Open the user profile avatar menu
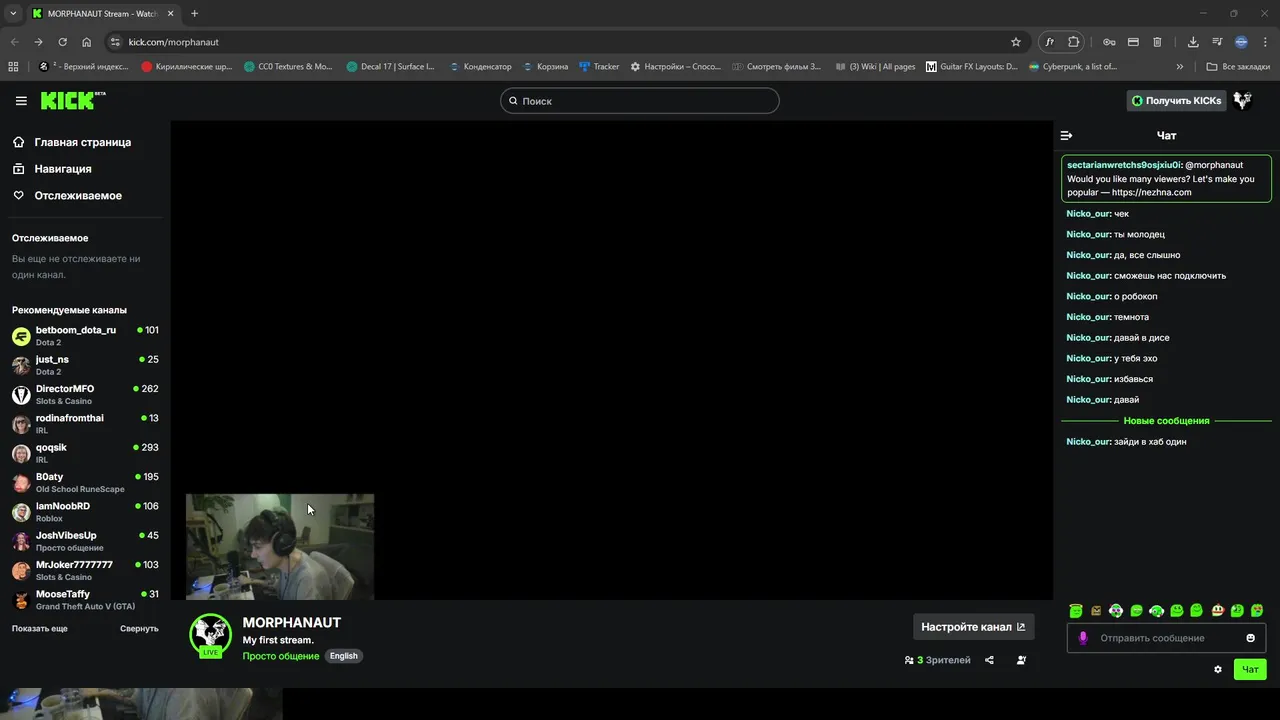 [1243, 101]
